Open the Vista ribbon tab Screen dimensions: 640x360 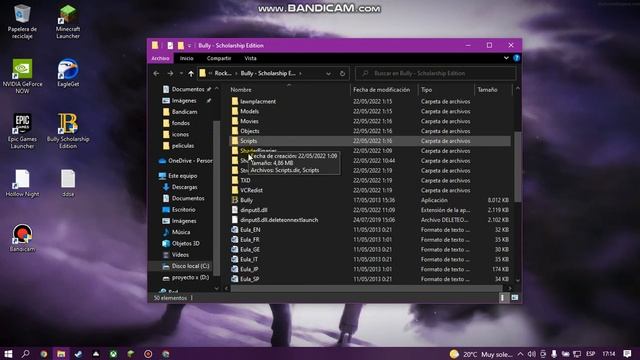250,58
